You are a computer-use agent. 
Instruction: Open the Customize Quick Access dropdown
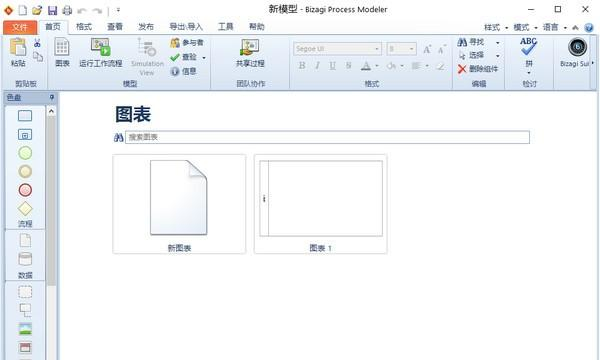pyautogui.click(x=118, y=10)
